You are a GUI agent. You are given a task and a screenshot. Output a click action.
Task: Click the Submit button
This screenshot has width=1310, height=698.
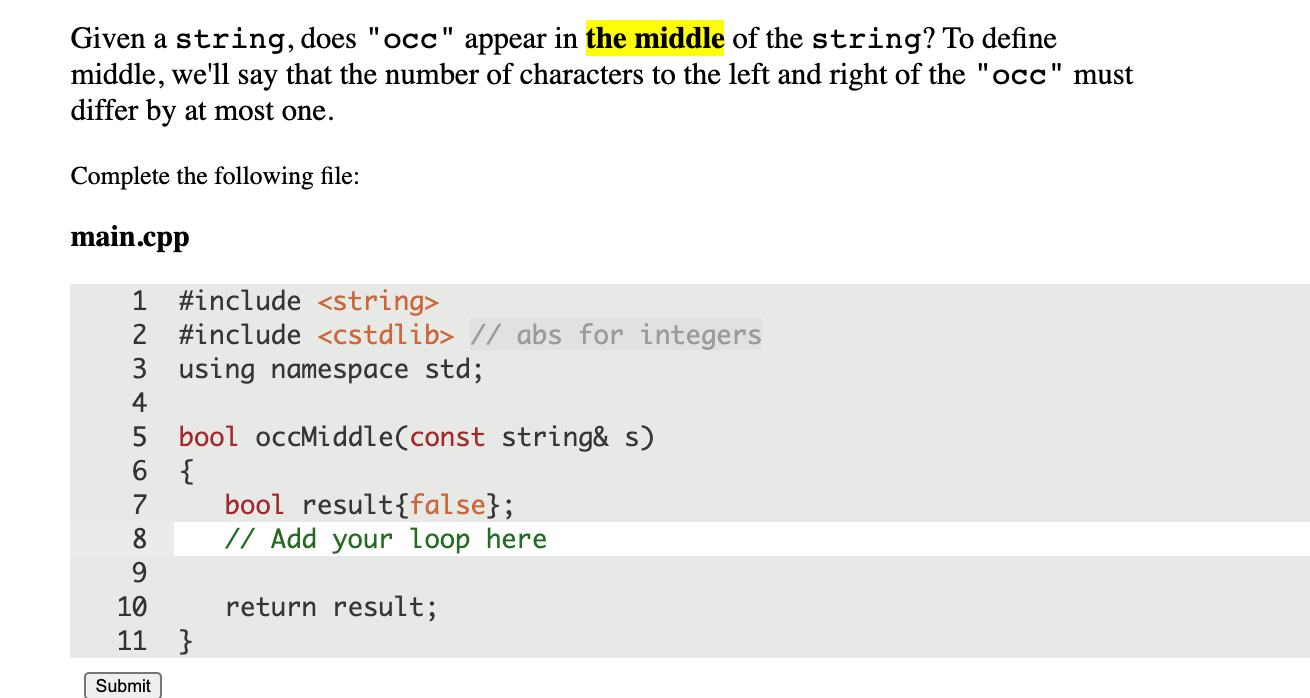point(121,685)
